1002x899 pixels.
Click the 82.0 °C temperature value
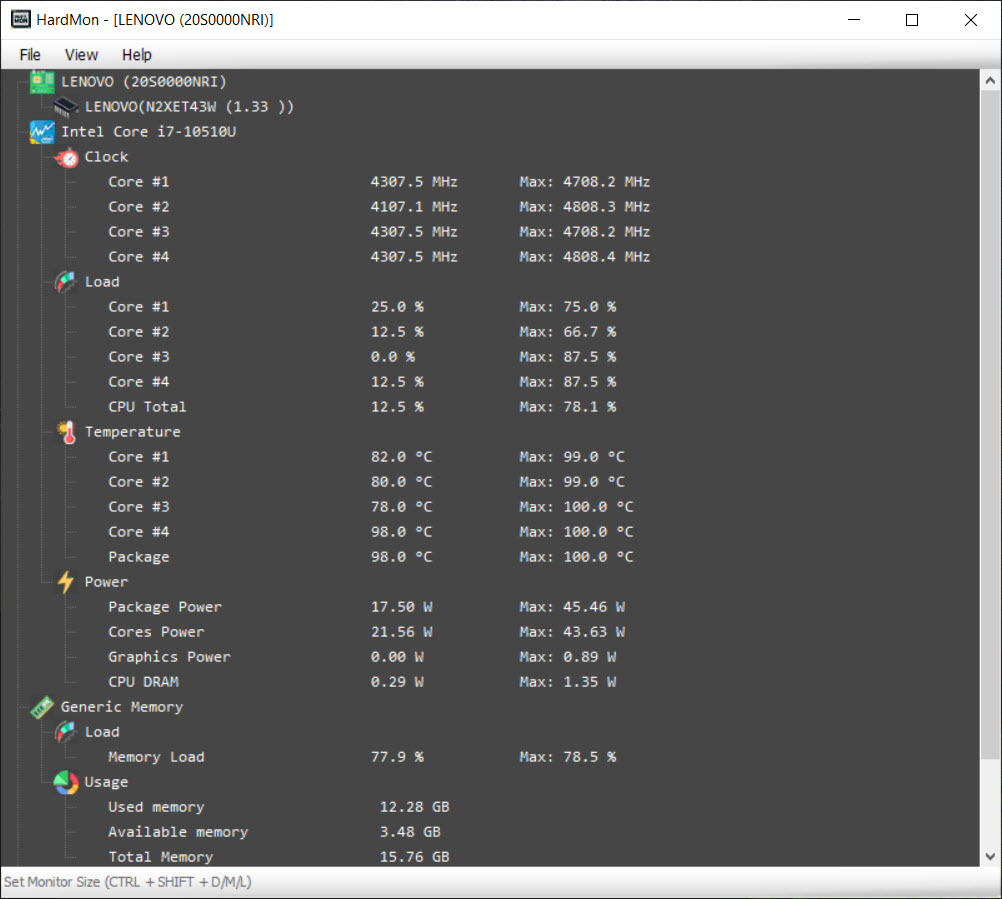pos(401,457)
